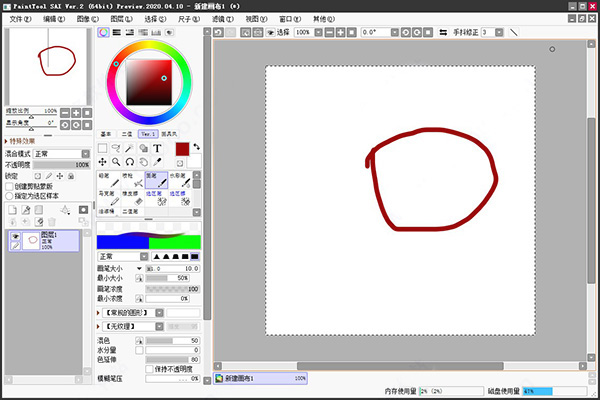This screenshot has width=600, height=400.
Task: Enable the 创建剪贴蒙版 checkbox
Action: [10, 186]
